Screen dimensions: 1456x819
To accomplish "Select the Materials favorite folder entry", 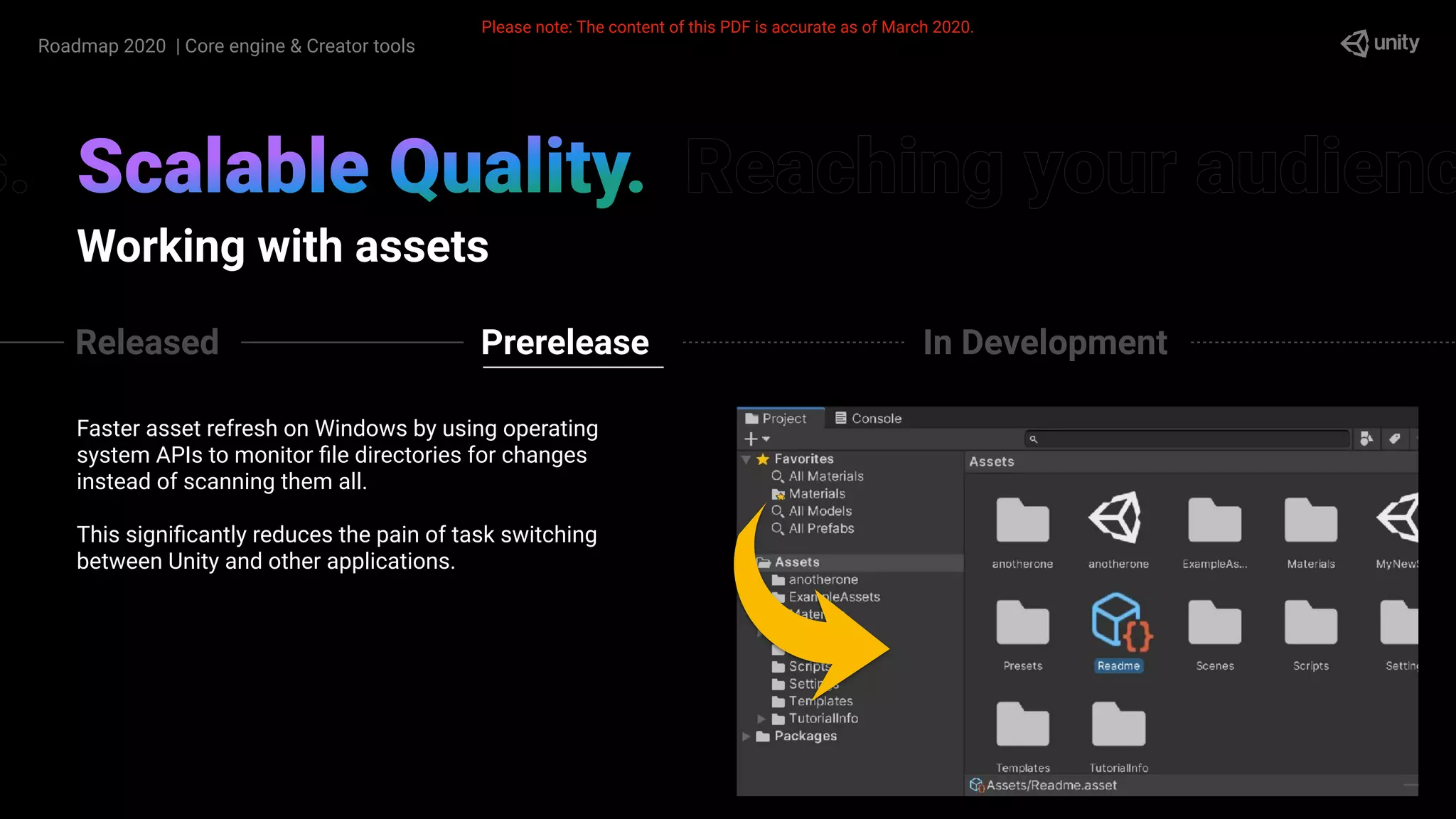I will tap(809, 494).
